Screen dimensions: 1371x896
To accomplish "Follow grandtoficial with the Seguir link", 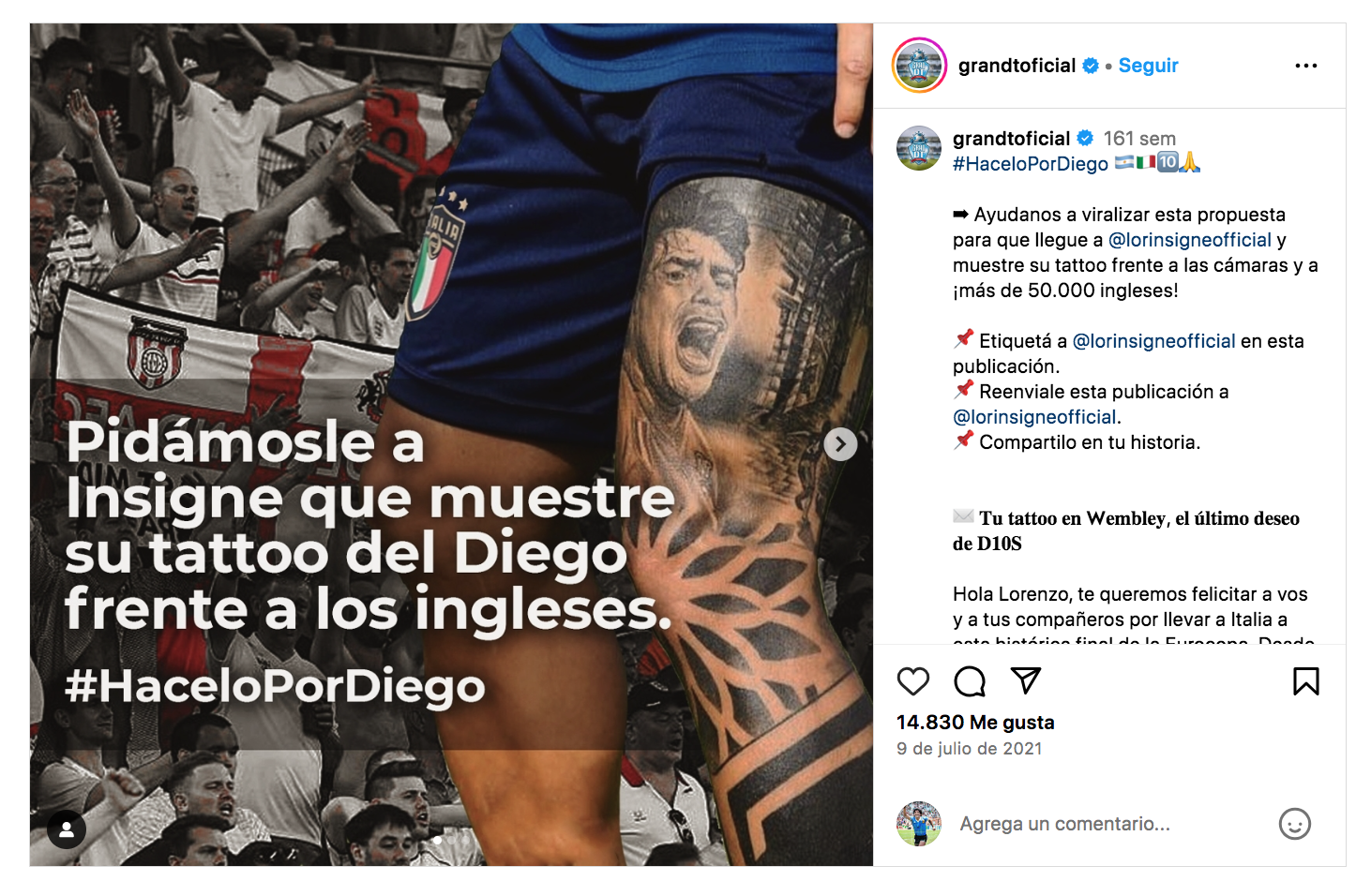I will [1148, 66].
